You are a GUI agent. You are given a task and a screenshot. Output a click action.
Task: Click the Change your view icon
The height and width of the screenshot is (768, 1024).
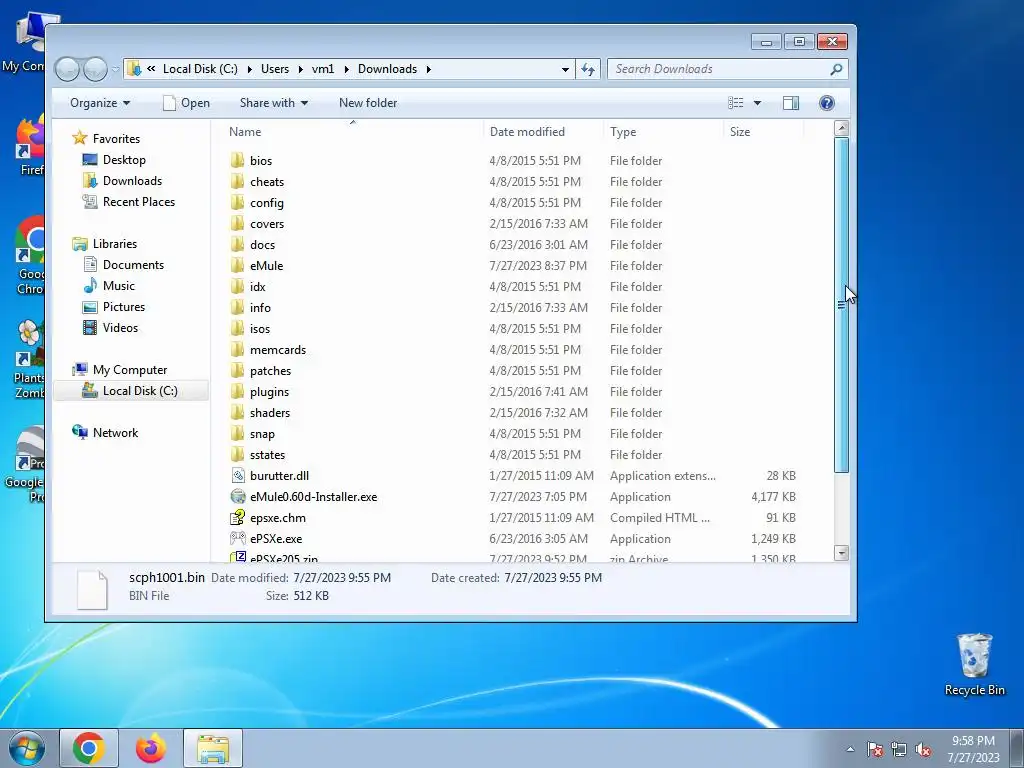tap(736, 103)
